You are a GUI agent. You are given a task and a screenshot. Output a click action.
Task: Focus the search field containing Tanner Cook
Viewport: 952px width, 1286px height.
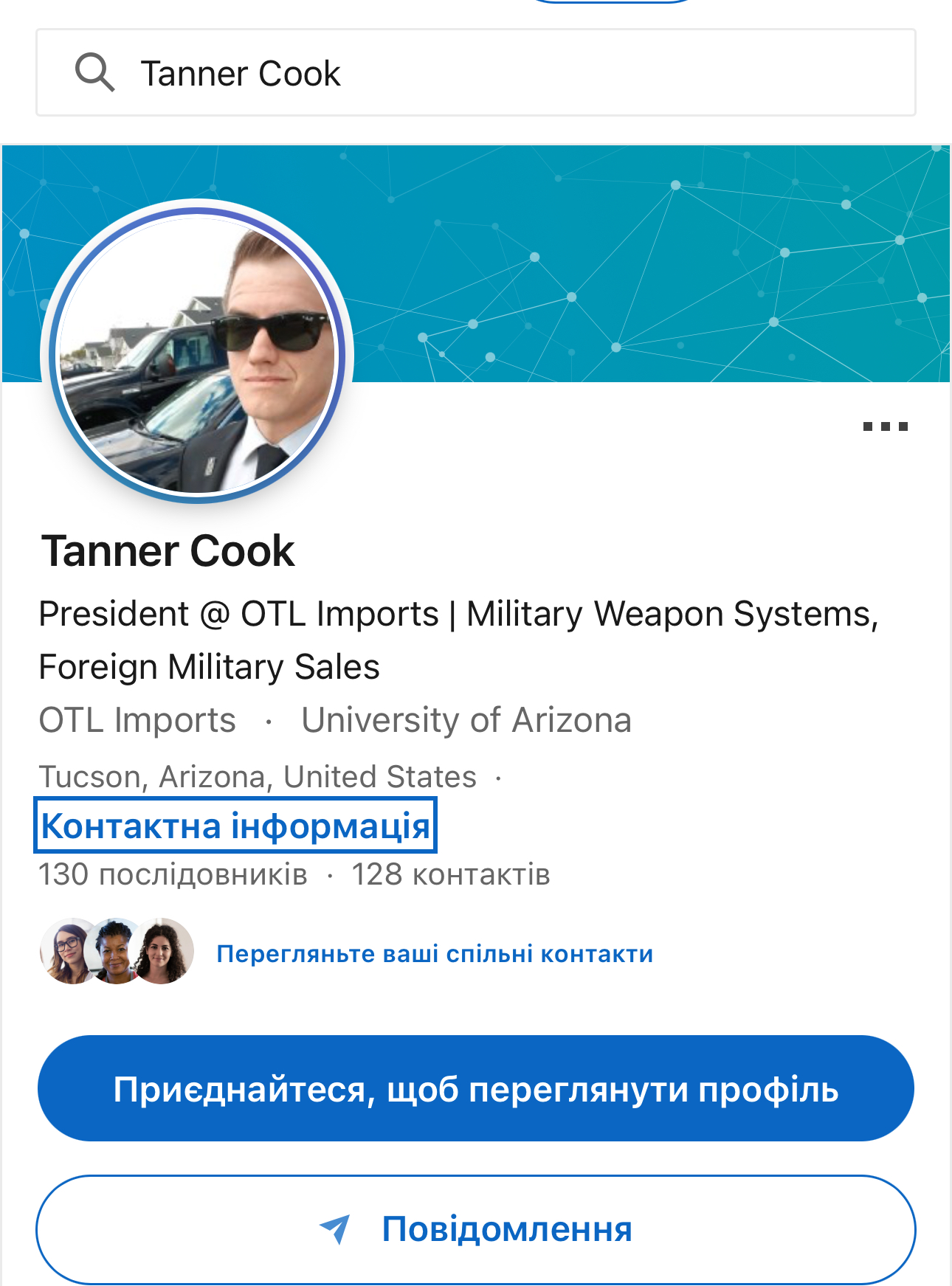coord(476,72)
